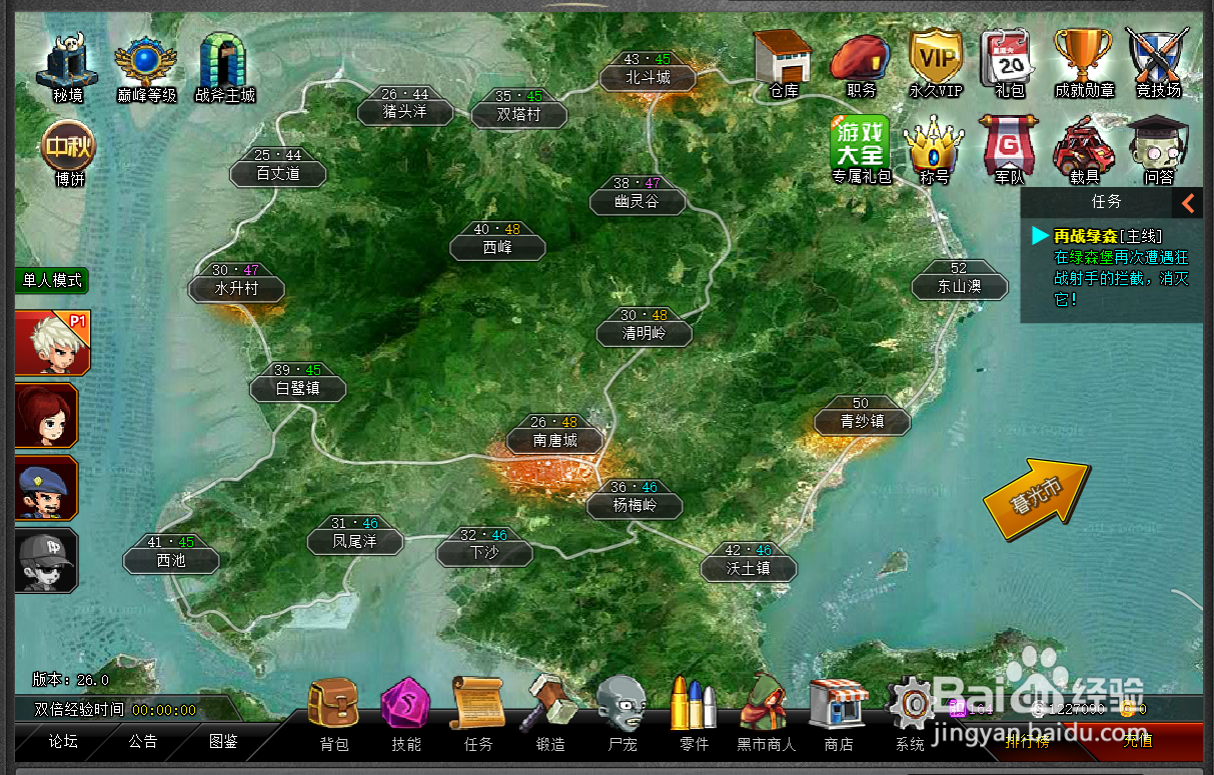Open the 系统 settings gear icon
The image size is (1214, 775).
pos(911,715)
